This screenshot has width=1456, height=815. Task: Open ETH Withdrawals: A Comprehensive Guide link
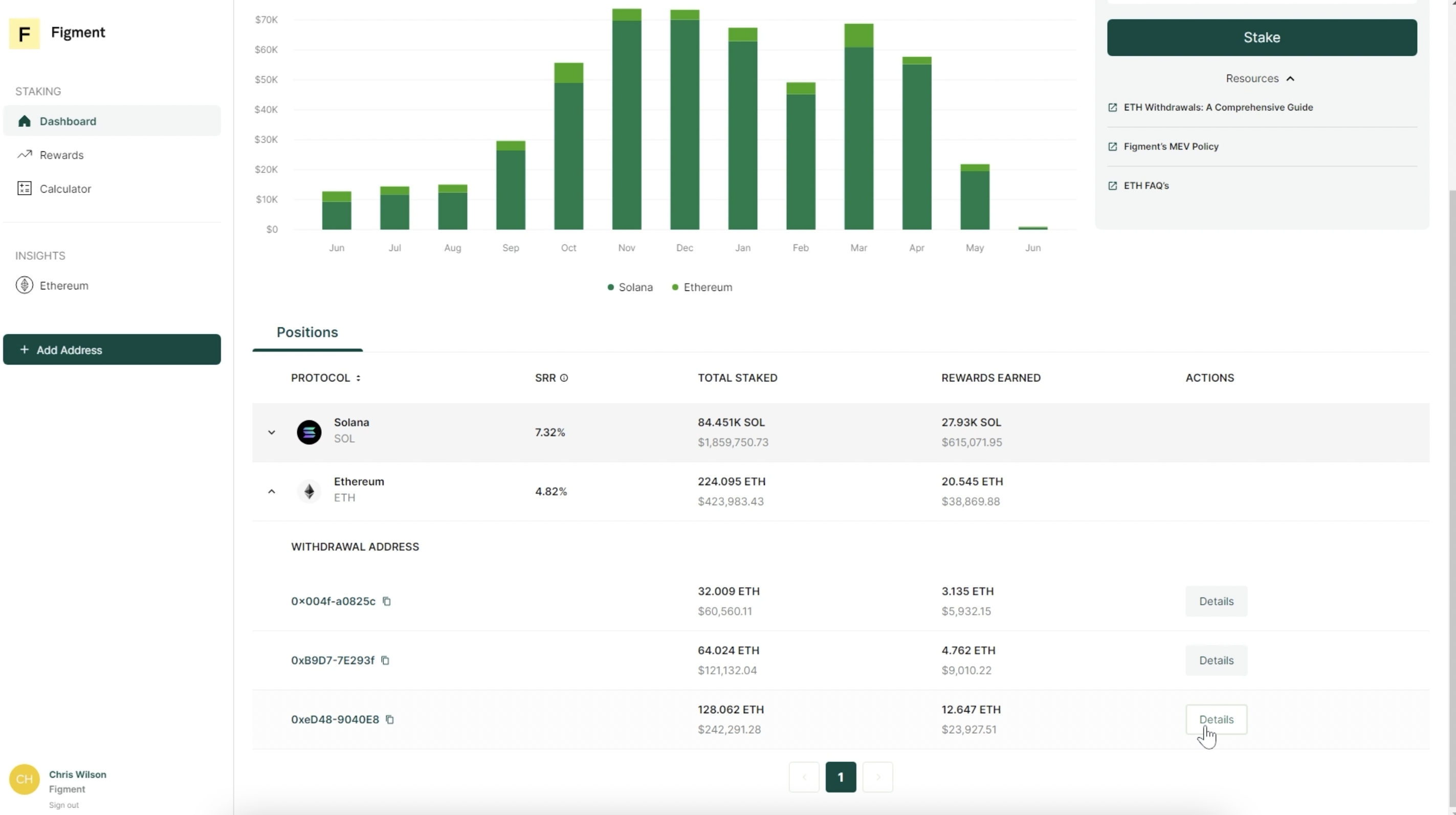click(x=1218, y=107)
